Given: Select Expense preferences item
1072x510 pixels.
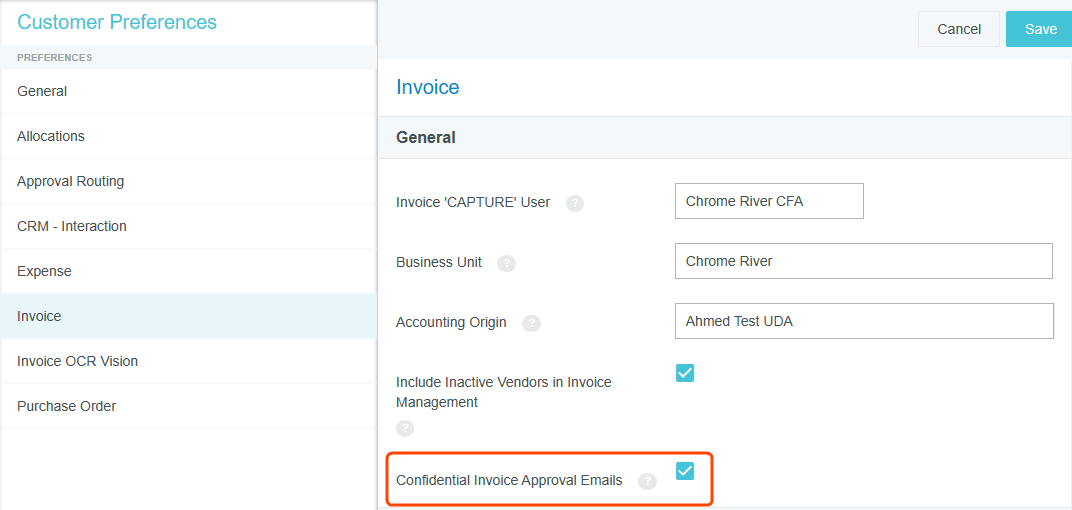Looking at the screenshot, I should tap(44, 271).
